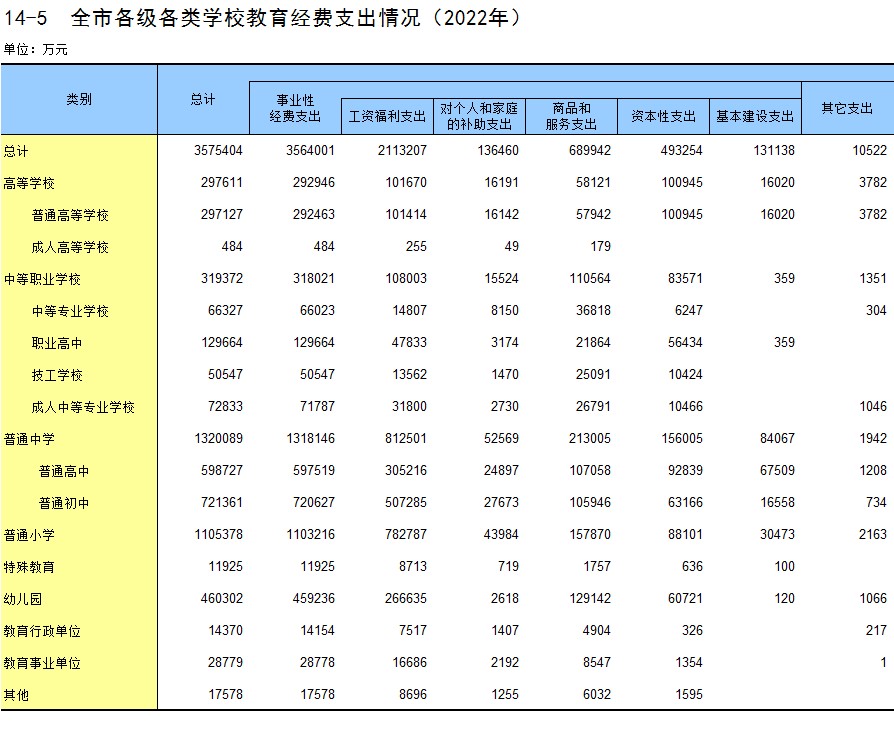Screen dimensions: 894x743
Task: Select the 其它支出 column header
Action: (847, 108)
